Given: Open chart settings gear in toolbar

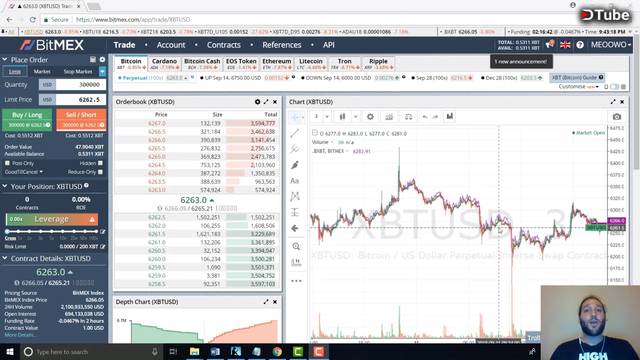Looking at the screenshot, I should click(370, 117).
